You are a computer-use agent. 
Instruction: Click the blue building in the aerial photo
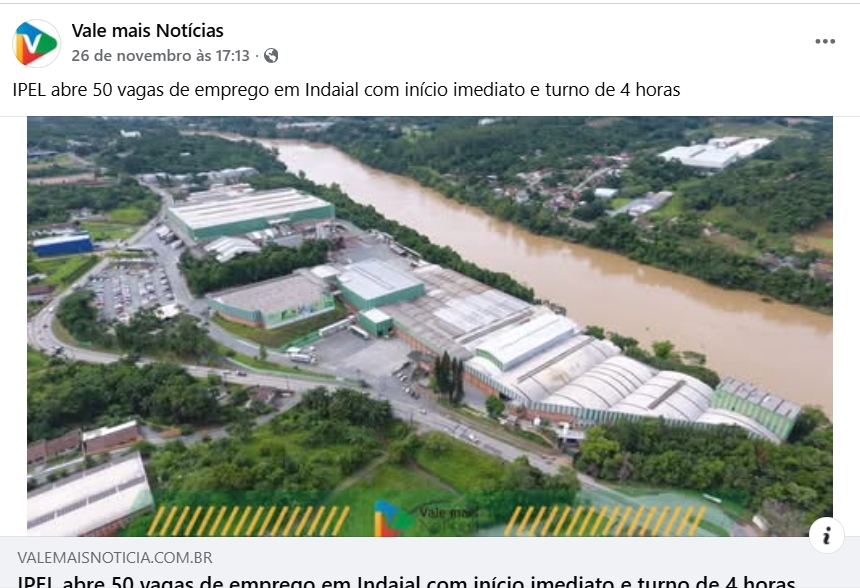[63, 244]
